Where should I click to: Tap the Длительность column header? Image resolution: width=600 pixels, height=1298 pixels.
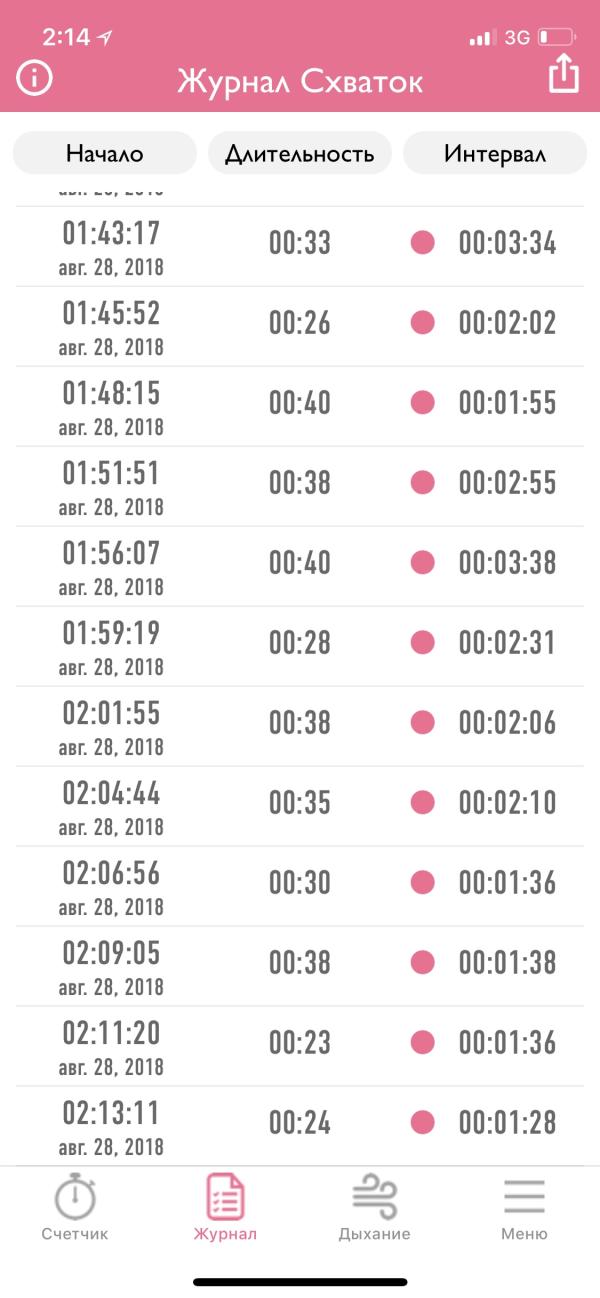point(300,154)
